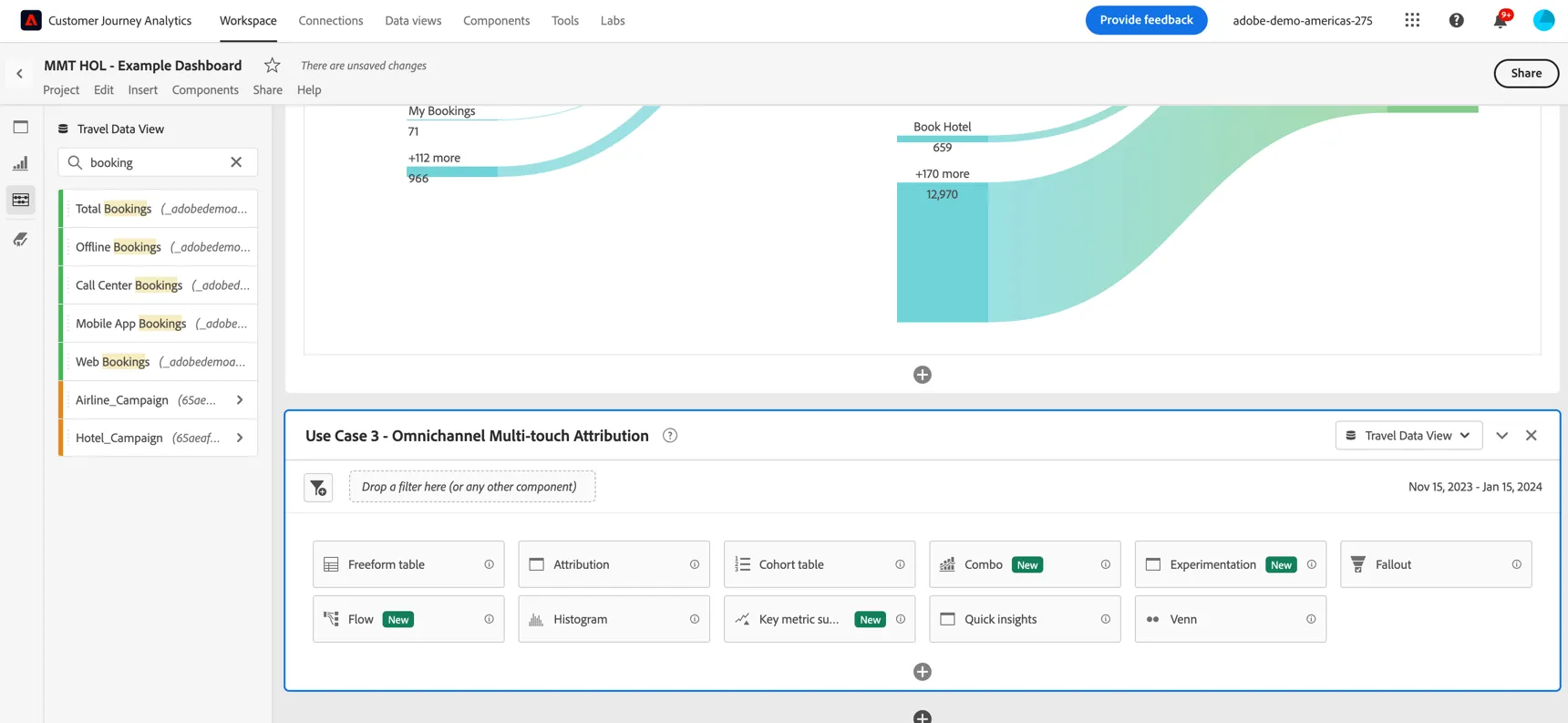
Task: Add a visualization below the flow chart
Action: [x=923, y=375]
